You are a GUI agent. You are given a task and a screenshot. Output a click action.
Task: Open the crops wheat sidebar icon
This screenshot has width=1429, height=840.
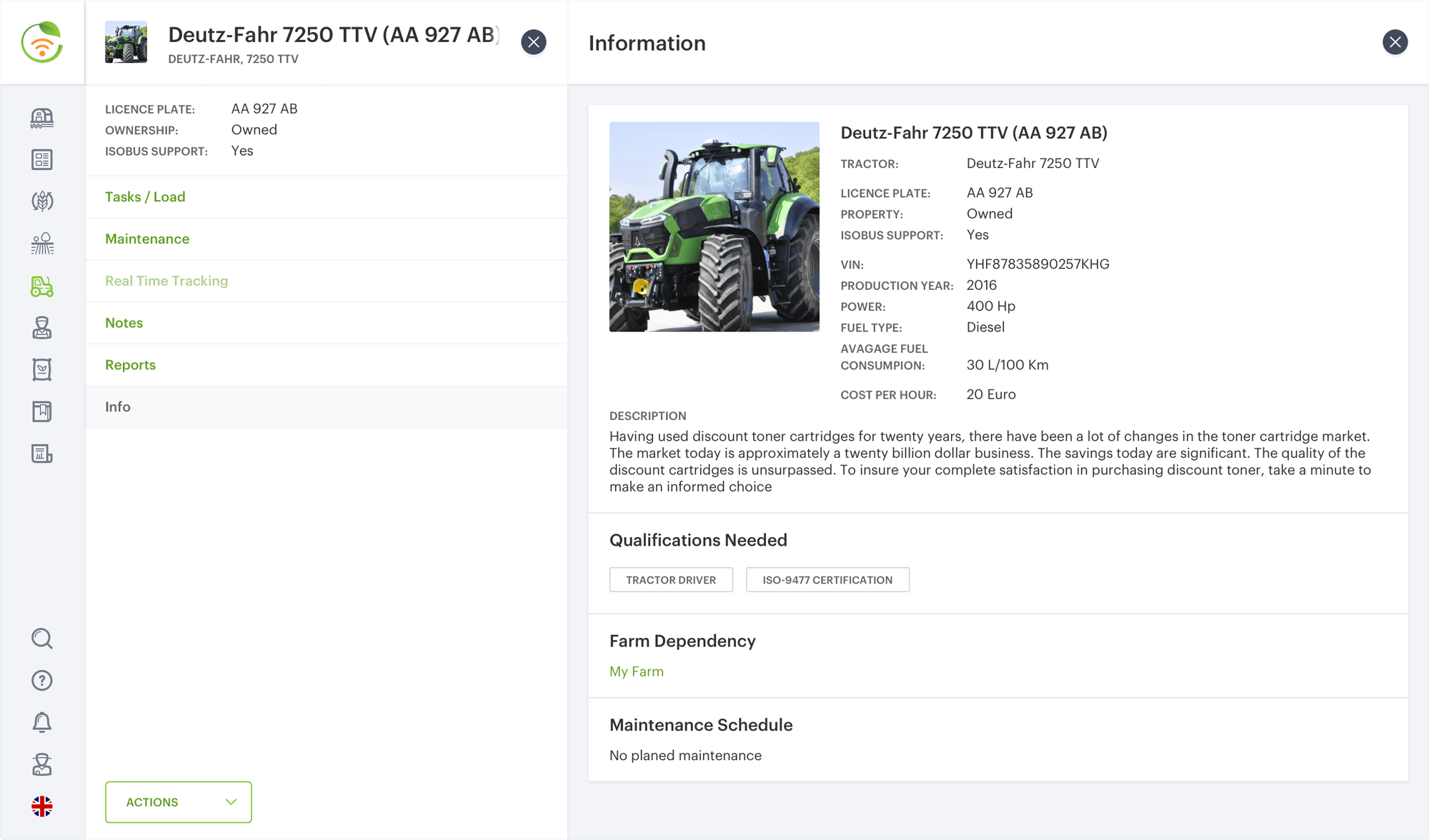pos(42,201)
